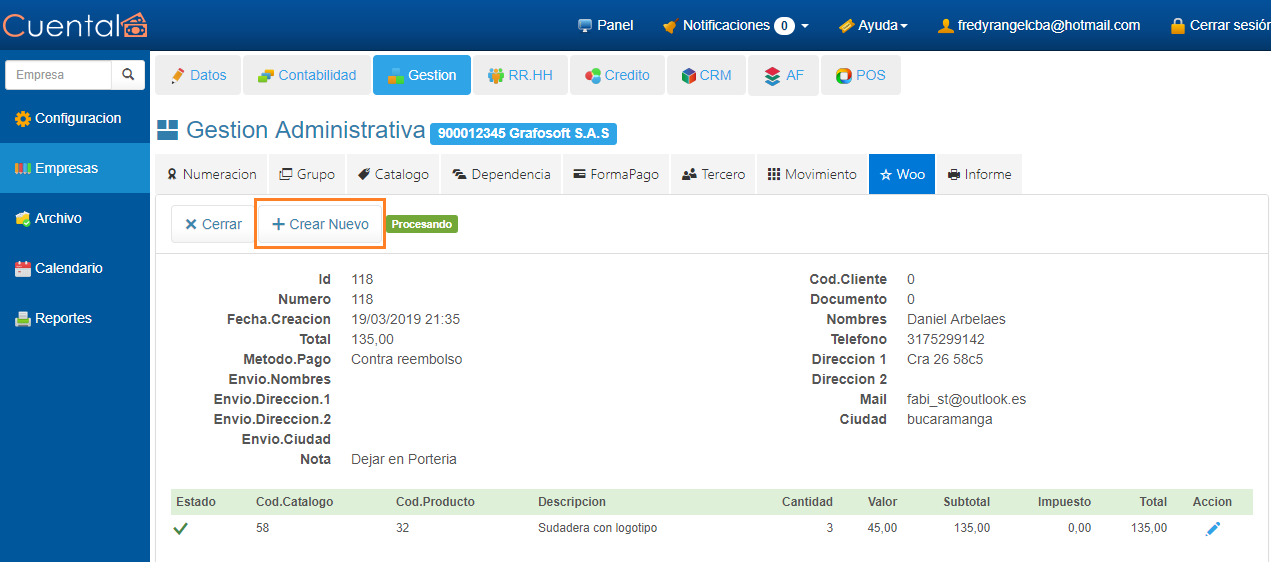Go to the RR.HH module
This screenshot has height=562, width=1271.
pyautogui.click(x=518, y=75)
